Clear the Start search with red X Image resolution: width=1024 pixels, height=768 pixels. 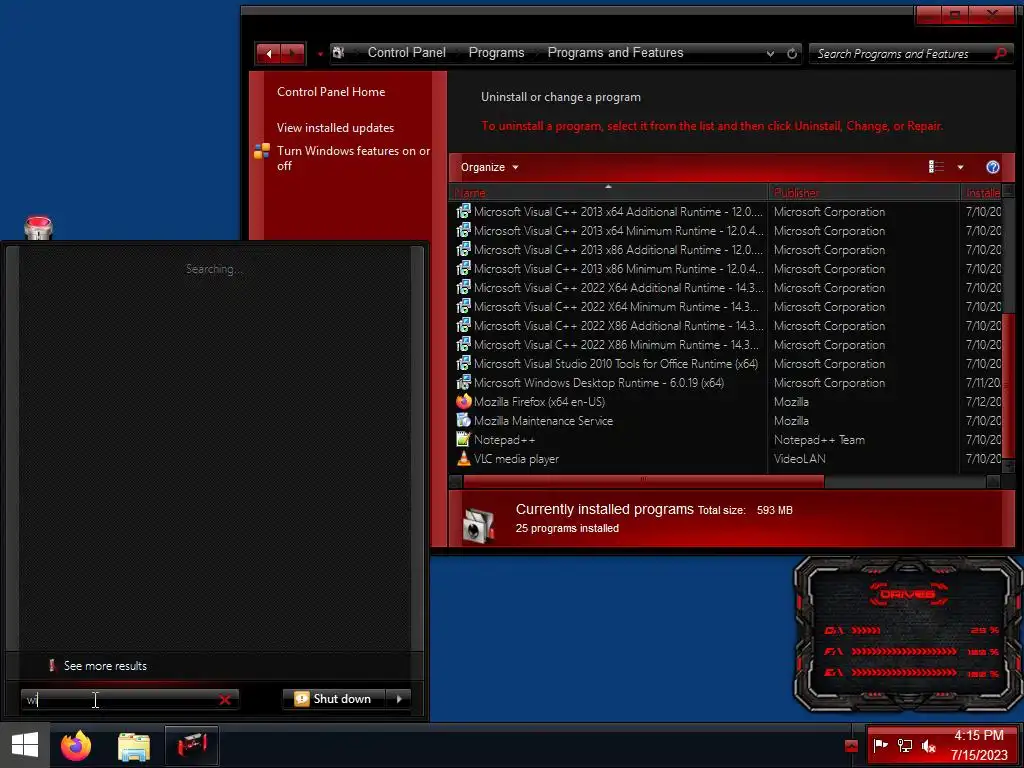coord(225,699)
